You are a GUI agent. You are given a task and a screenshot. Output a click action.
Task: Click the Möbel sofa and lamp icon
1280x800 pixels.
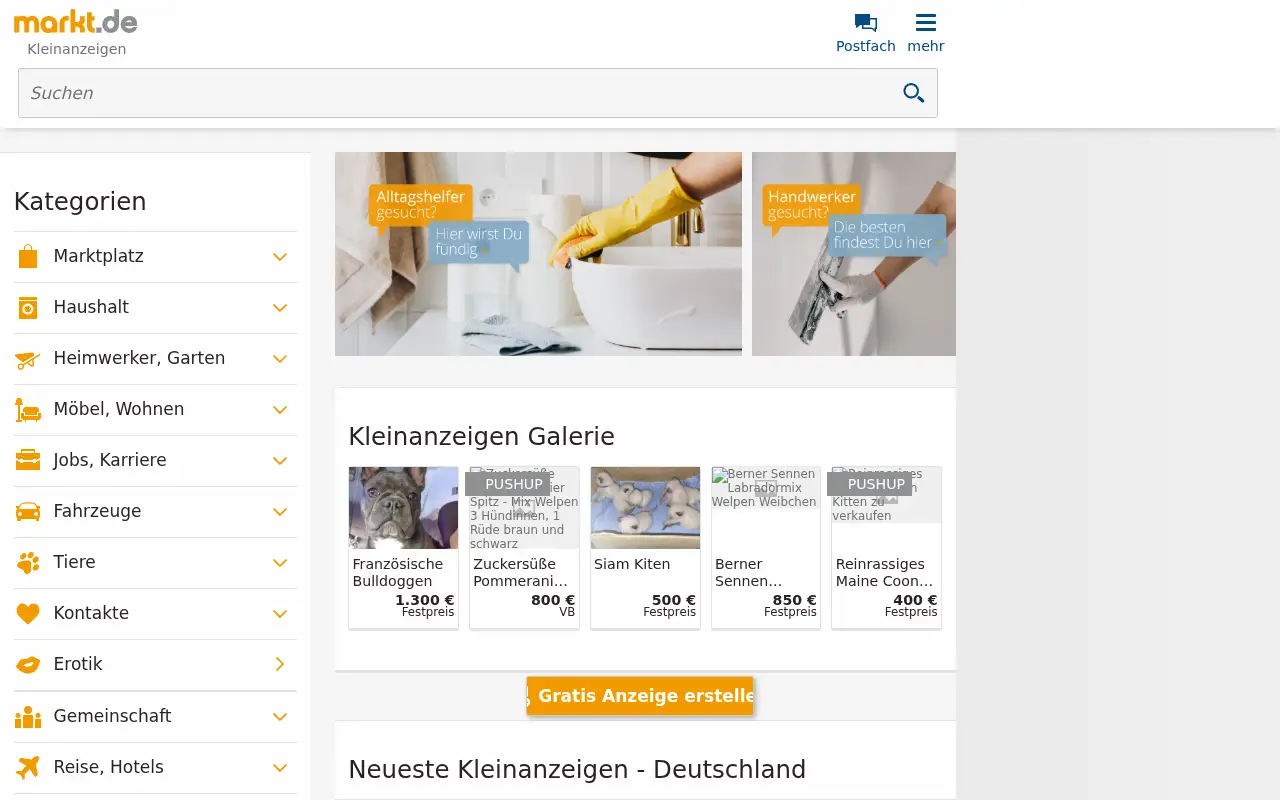28,410
